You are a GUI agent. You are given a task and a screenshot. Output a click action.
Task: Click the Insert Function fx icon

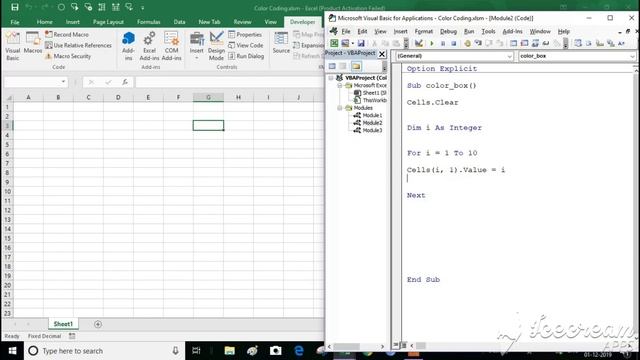tap(125, 82)
